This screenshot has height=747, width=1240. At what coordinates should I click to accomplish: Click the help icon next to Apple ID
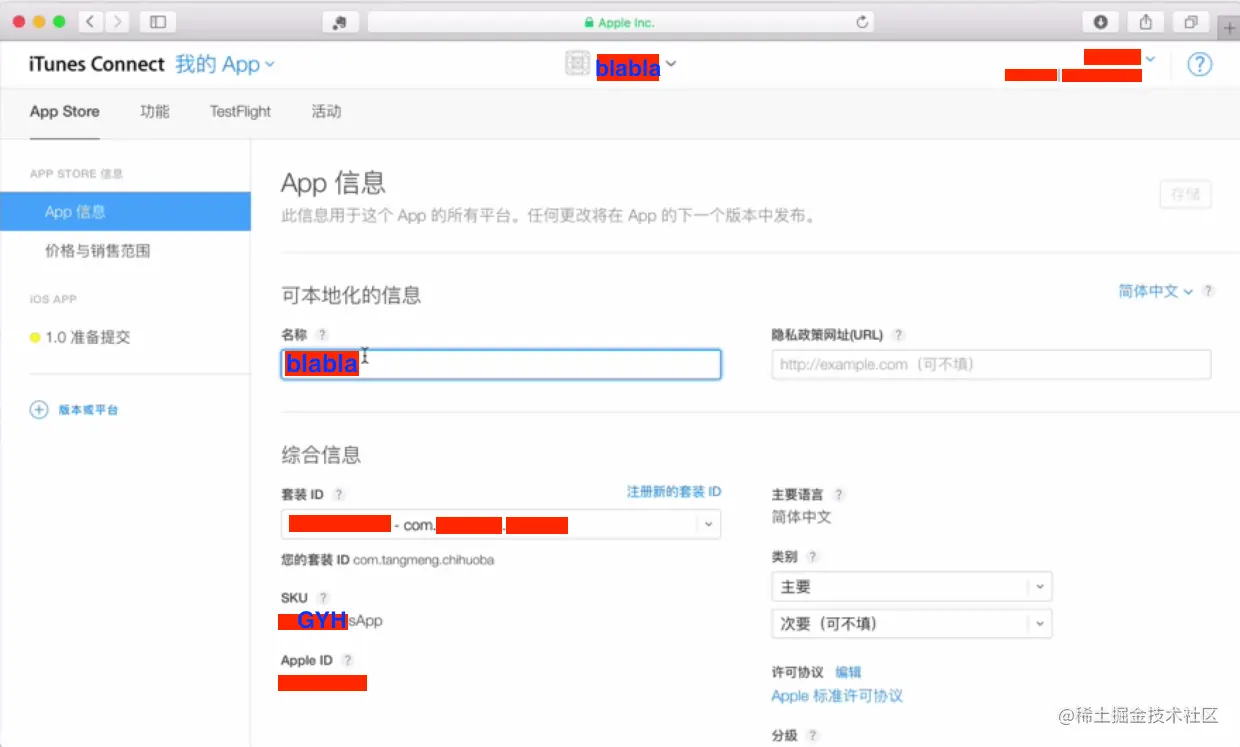[347, 660]
